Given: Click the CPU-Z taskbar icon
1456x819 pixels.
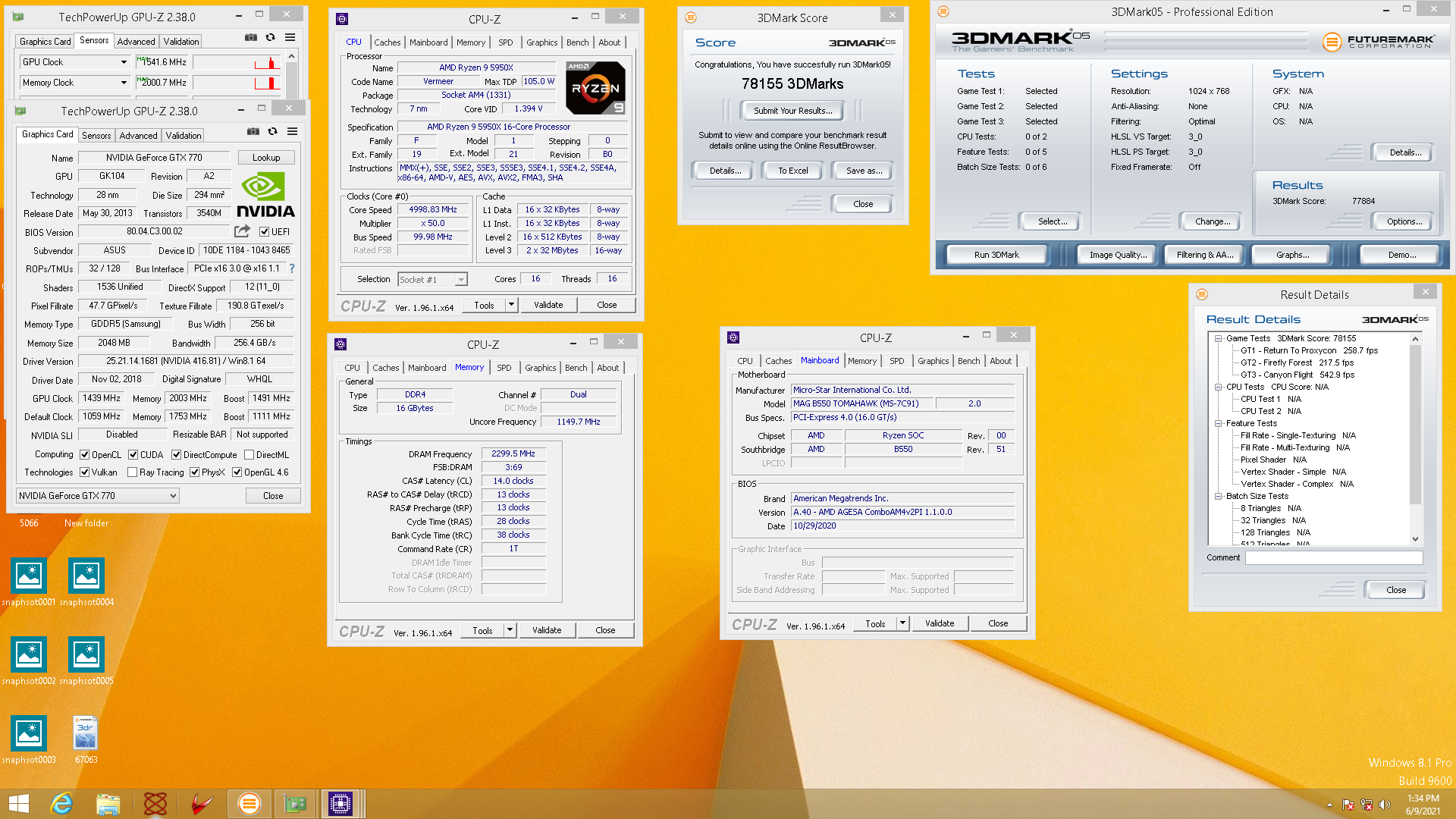Looking at the screenshot, I should (340, 803).
